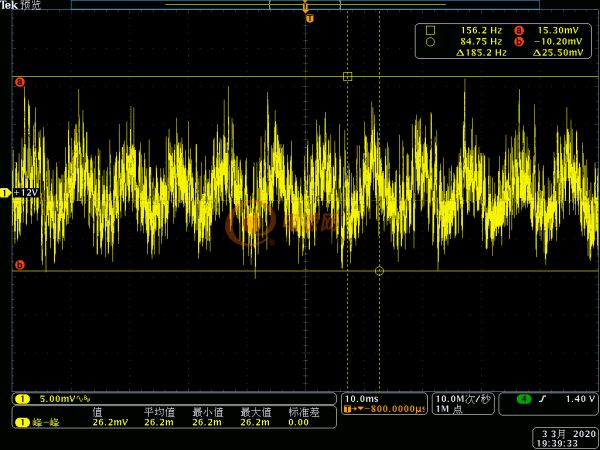Click the green channel 4 trigger source badge
This screenshot has width=600, height=450.
point(524,399)
